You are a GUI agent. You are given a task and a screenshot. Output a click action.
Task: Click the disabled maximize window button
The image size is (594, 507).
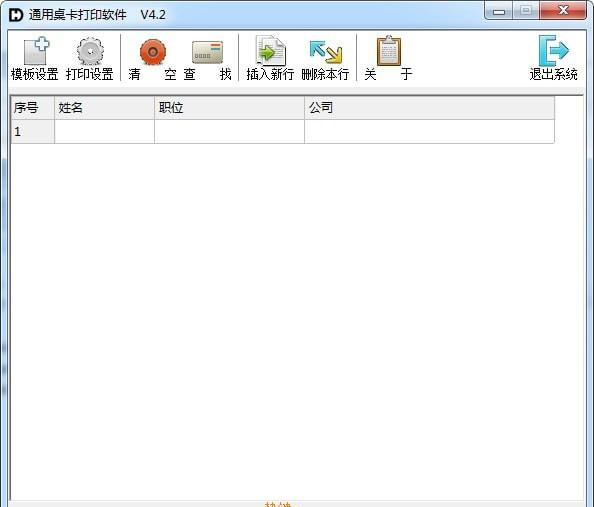coord(526,11)
